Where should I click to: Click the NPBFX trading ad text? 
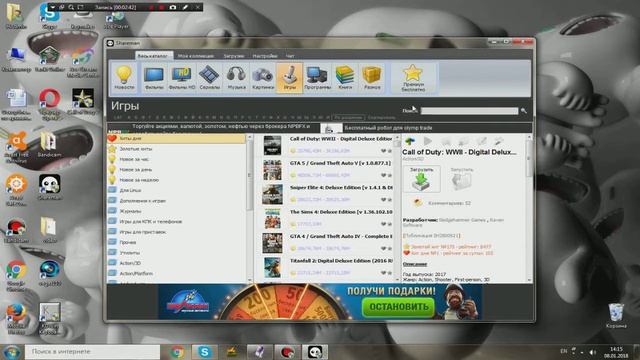[x=220, y=127]
